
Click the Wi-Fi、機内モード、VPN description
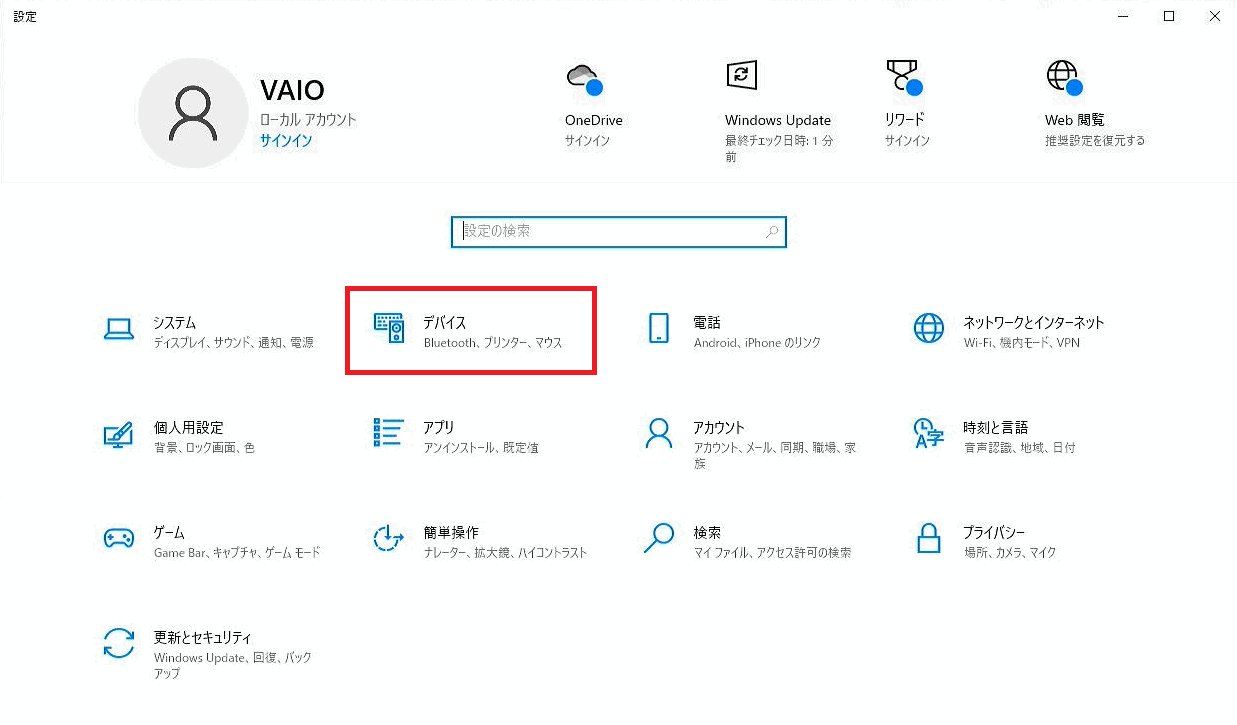pyautogui.click(x=1022, y=343)
